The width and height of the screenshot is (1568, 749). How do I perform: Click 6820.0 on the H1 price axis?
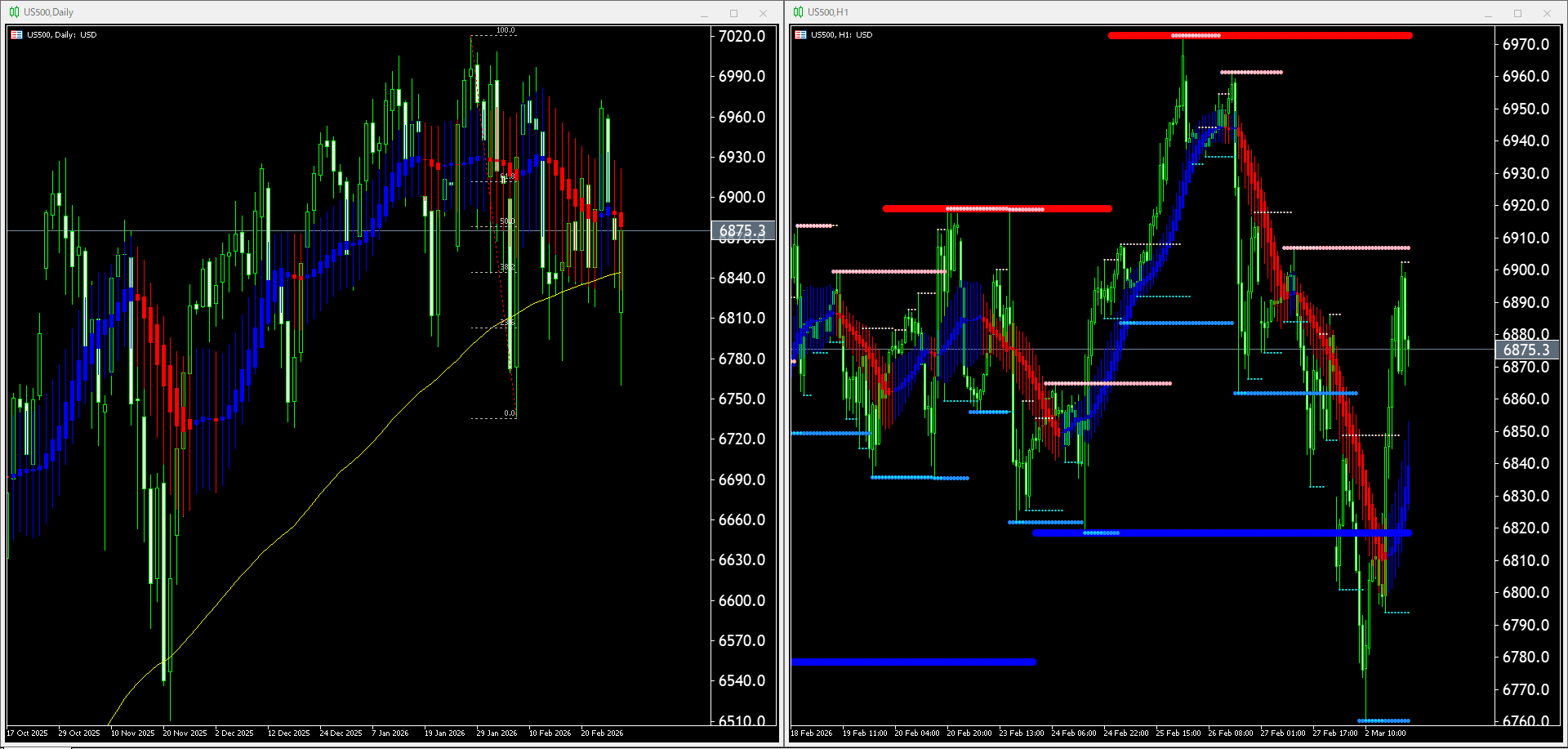(x=1526, y=528)
